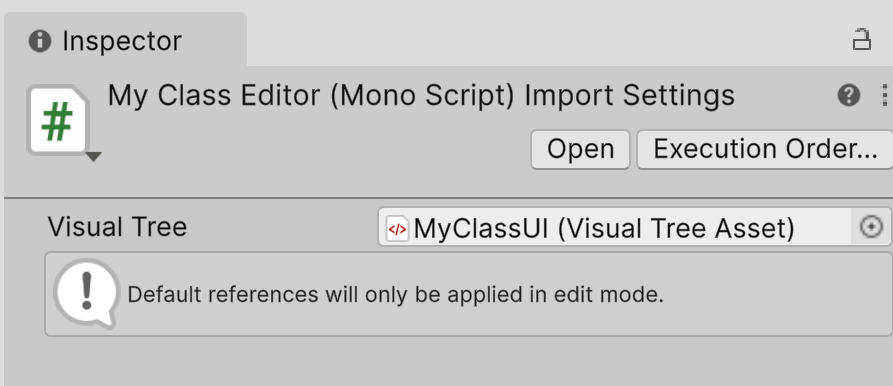
Task: Click the Open button
Action: click(x=580, y=150)
